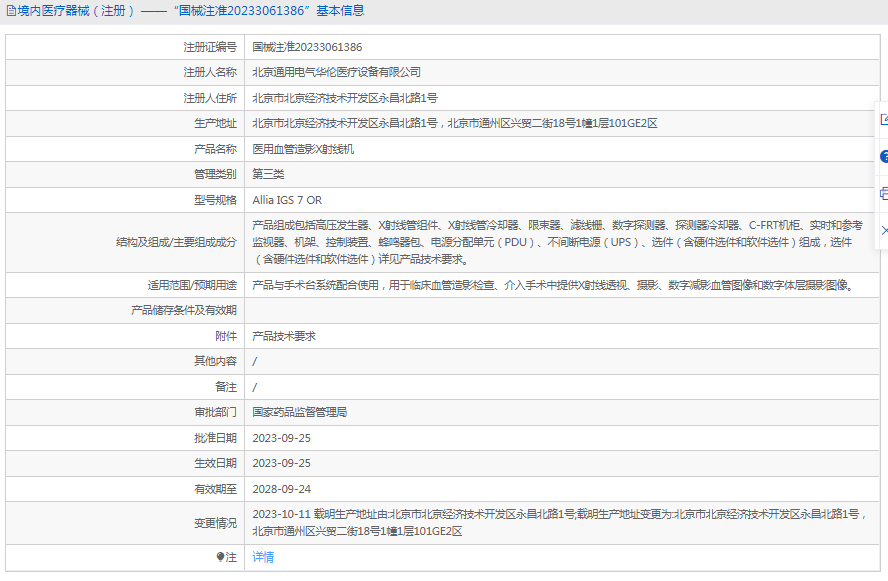Click the 变更情况 text dated 2023-10-11

(x=560, y=523)
